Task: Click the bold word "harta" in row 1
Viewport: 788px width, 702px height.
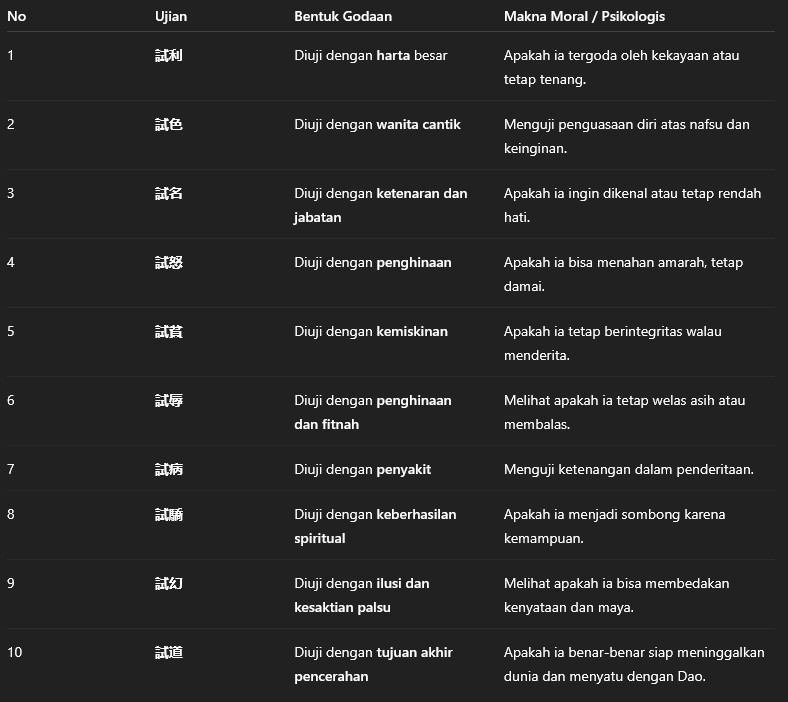Action: click(x=393, y=56)
